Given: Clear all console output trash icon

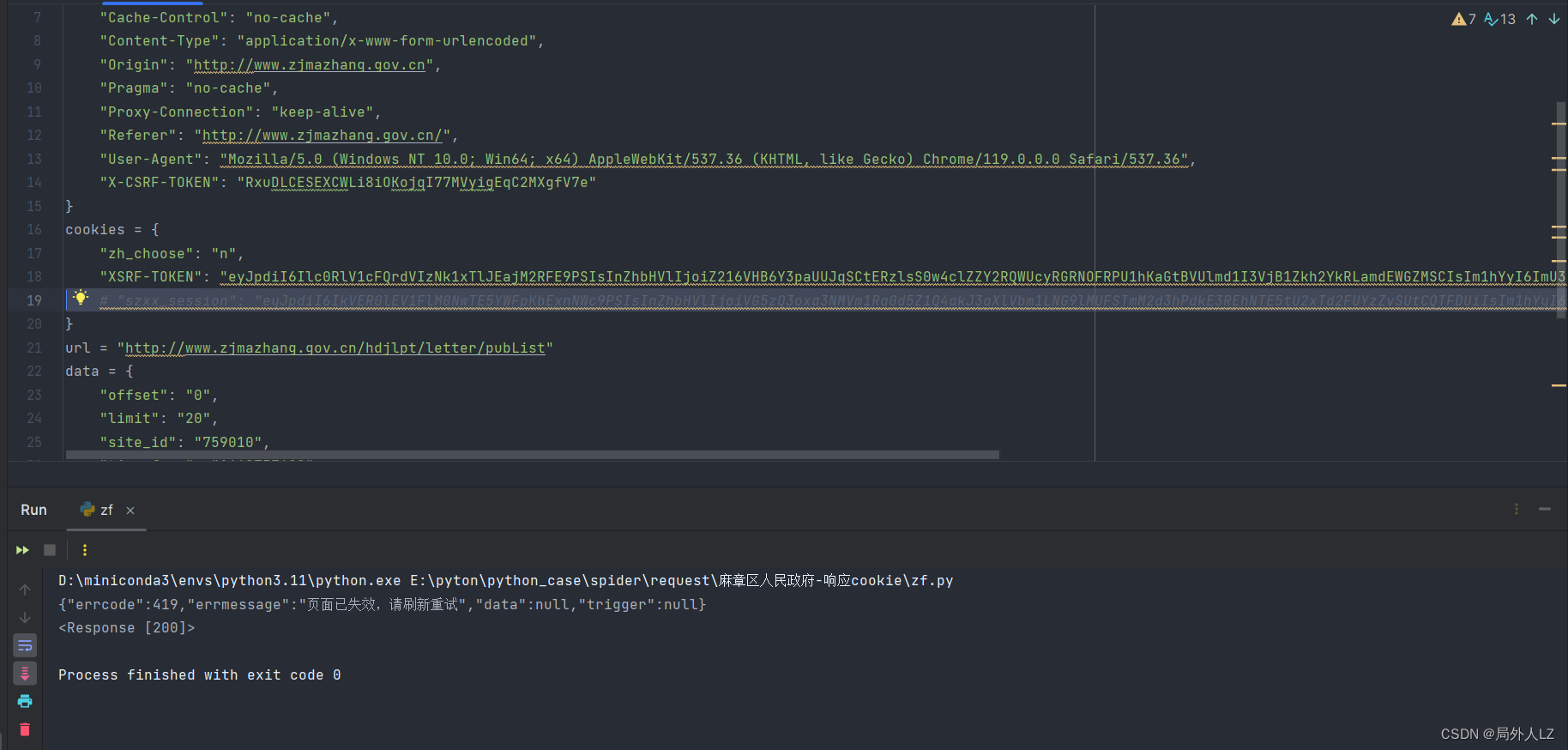Looking at the screenshot, I should (x=25, y=729).
